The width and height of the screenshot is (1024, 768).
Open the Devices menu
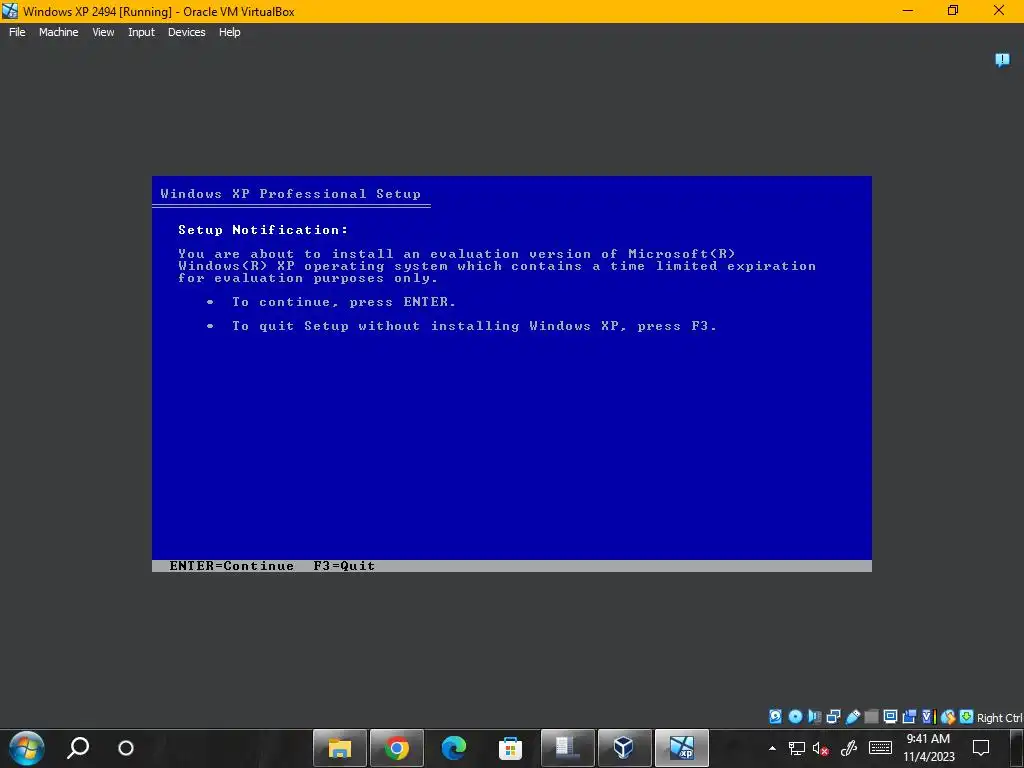(x=187, y=32)
